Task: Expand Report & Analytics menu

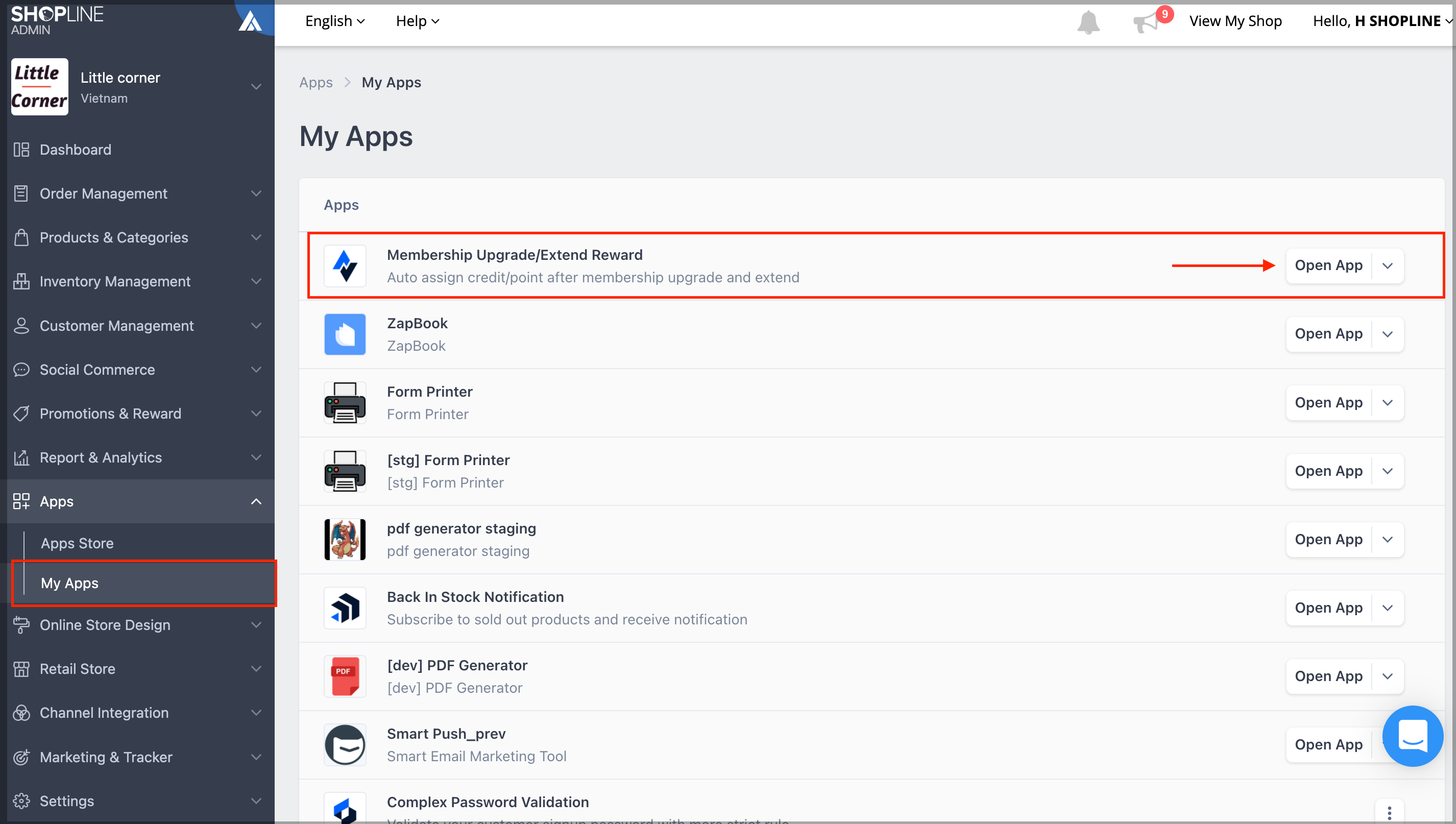Action: click(137, 457)
